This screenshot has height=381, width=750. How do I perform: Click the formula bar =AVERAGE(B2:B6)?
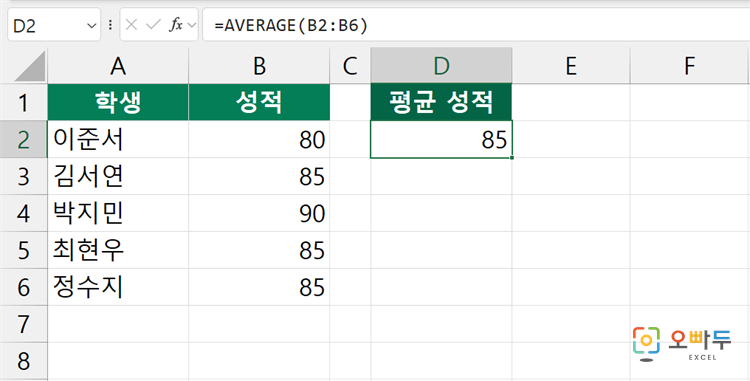(476, 25)
